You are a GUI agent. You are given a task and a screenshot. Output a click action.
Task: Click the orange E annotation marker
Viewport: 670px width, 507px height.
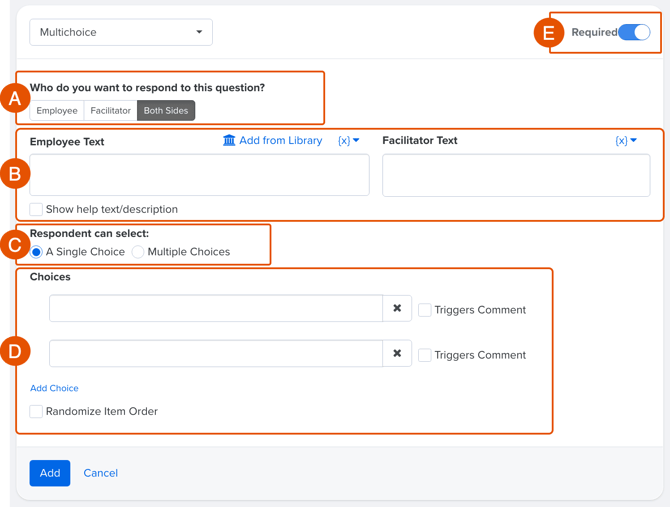tap(547, 33)
